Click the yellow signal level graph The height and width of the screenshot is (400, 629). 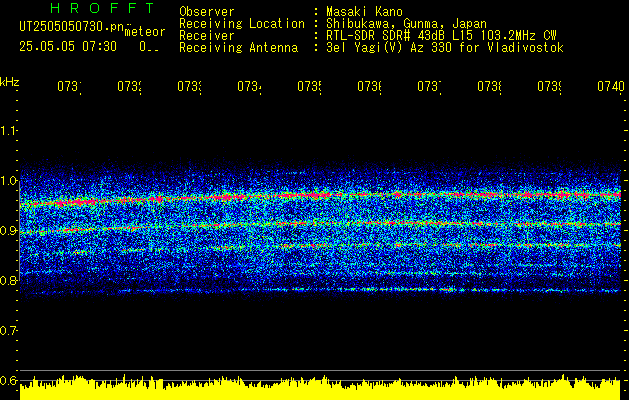click(320, 388)
